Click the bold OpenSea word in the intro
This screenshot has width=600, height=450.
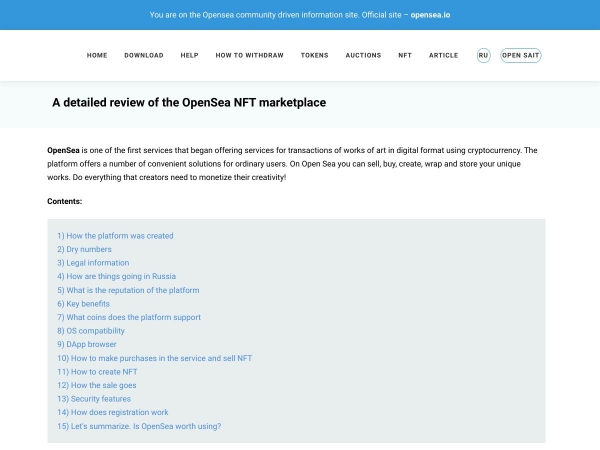point(63,150)
